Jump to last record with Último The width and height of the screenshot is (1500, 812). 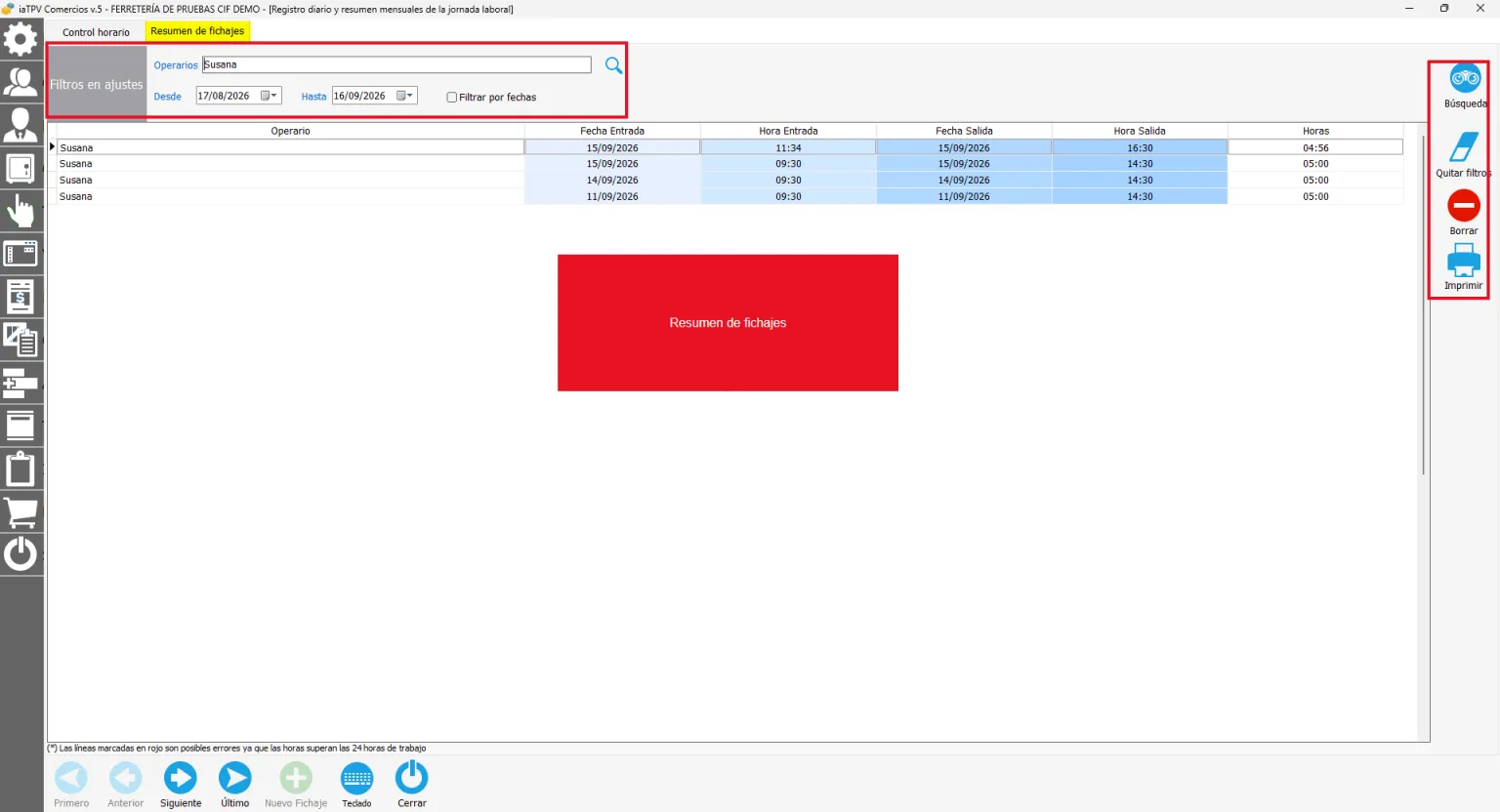[234, 786]
